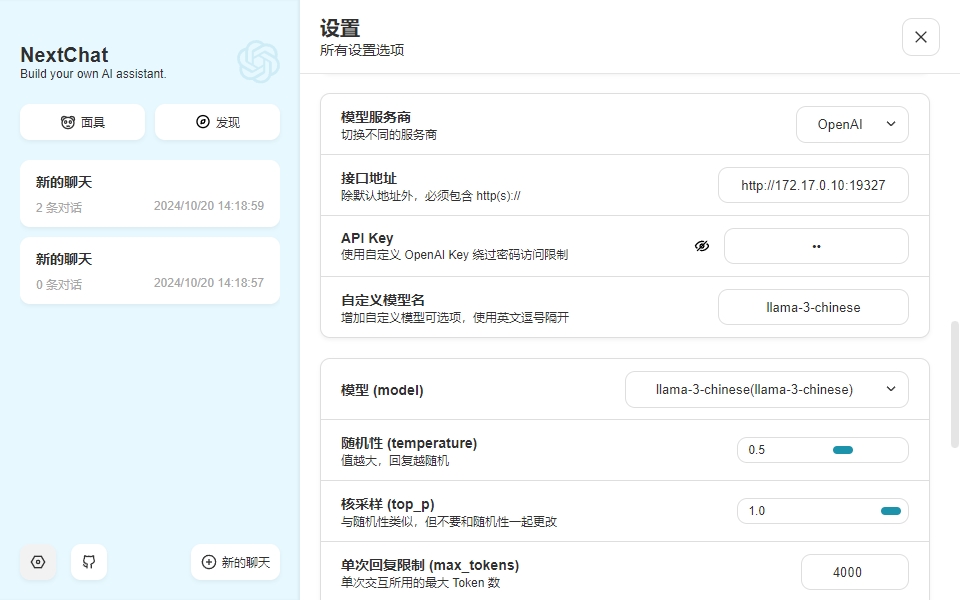Close the settings panel with X

pyautogui.click(x=920, y=37)
